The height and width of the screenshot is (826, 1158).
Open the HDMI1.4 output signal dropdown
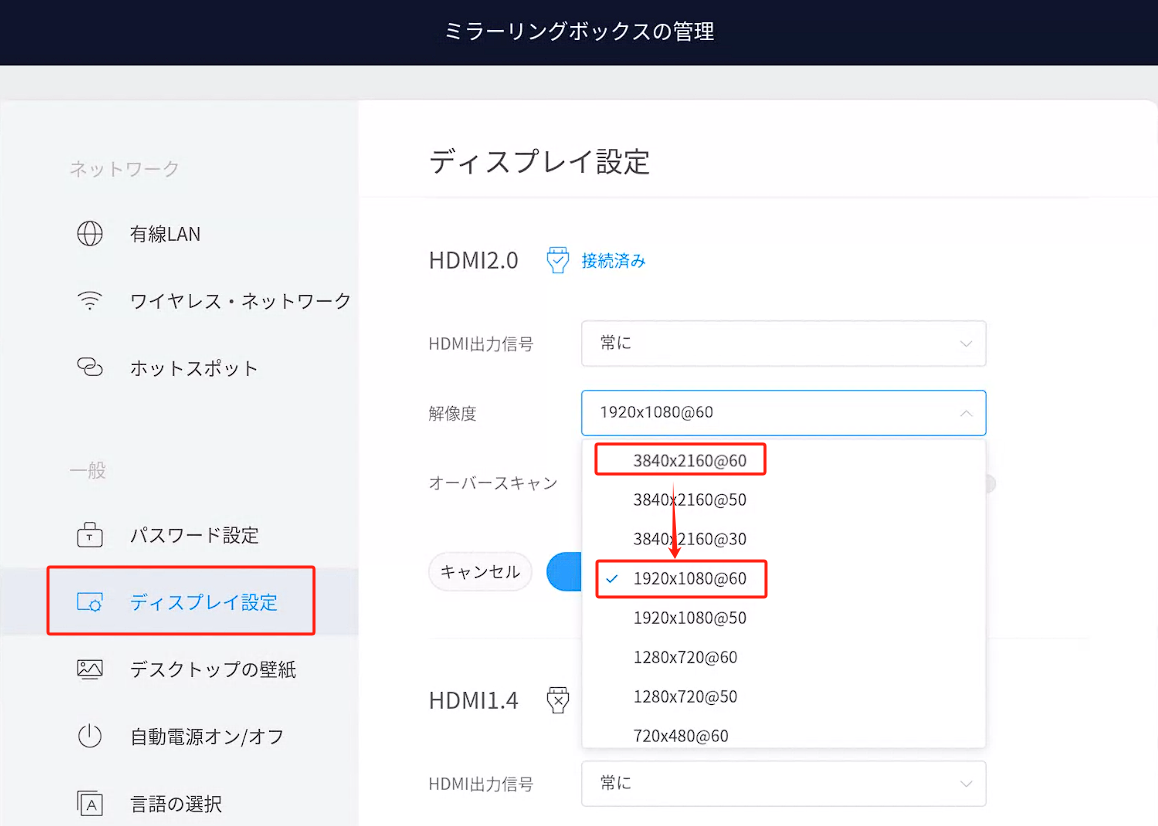pos(783,783)
